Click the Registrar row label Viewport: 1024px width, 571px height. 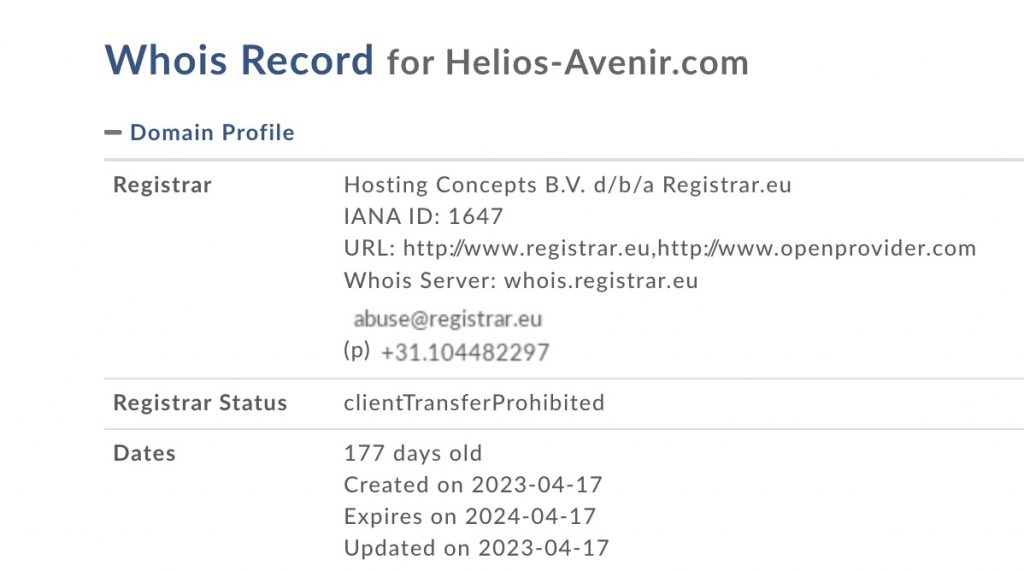coord(162,185)
